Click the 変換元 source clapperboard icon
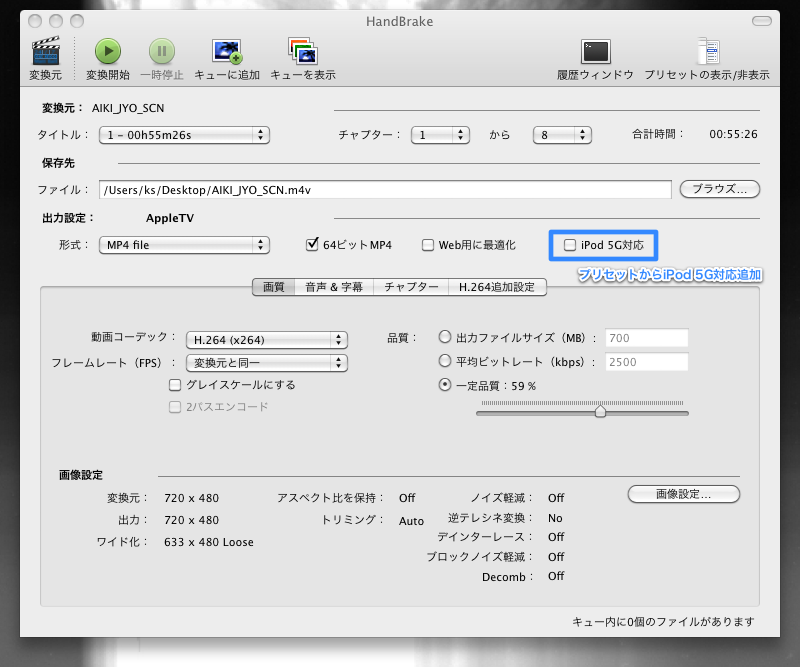Image resolution: width=800 pixels, height=667 pixels. click(x=47, y=52)
